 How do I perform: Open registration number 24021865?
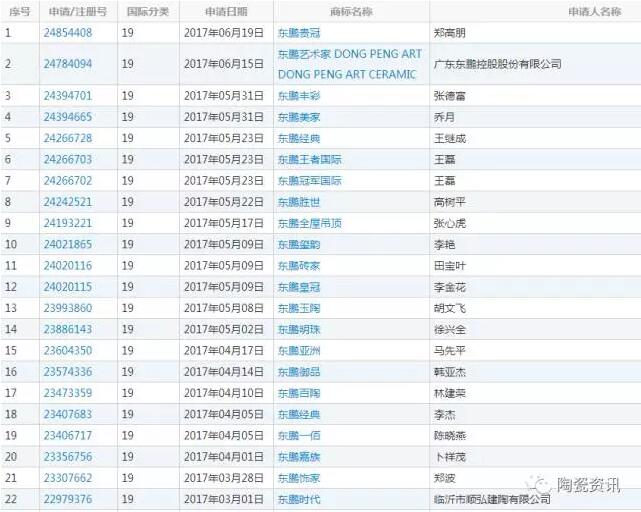click(68, 245)
